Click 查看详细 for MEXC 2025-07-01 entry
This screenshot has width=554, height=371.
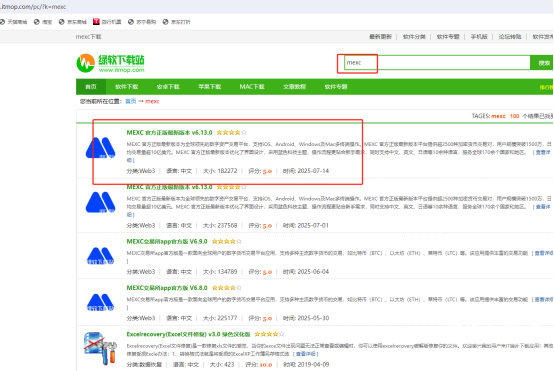click(x=543, y=207)
